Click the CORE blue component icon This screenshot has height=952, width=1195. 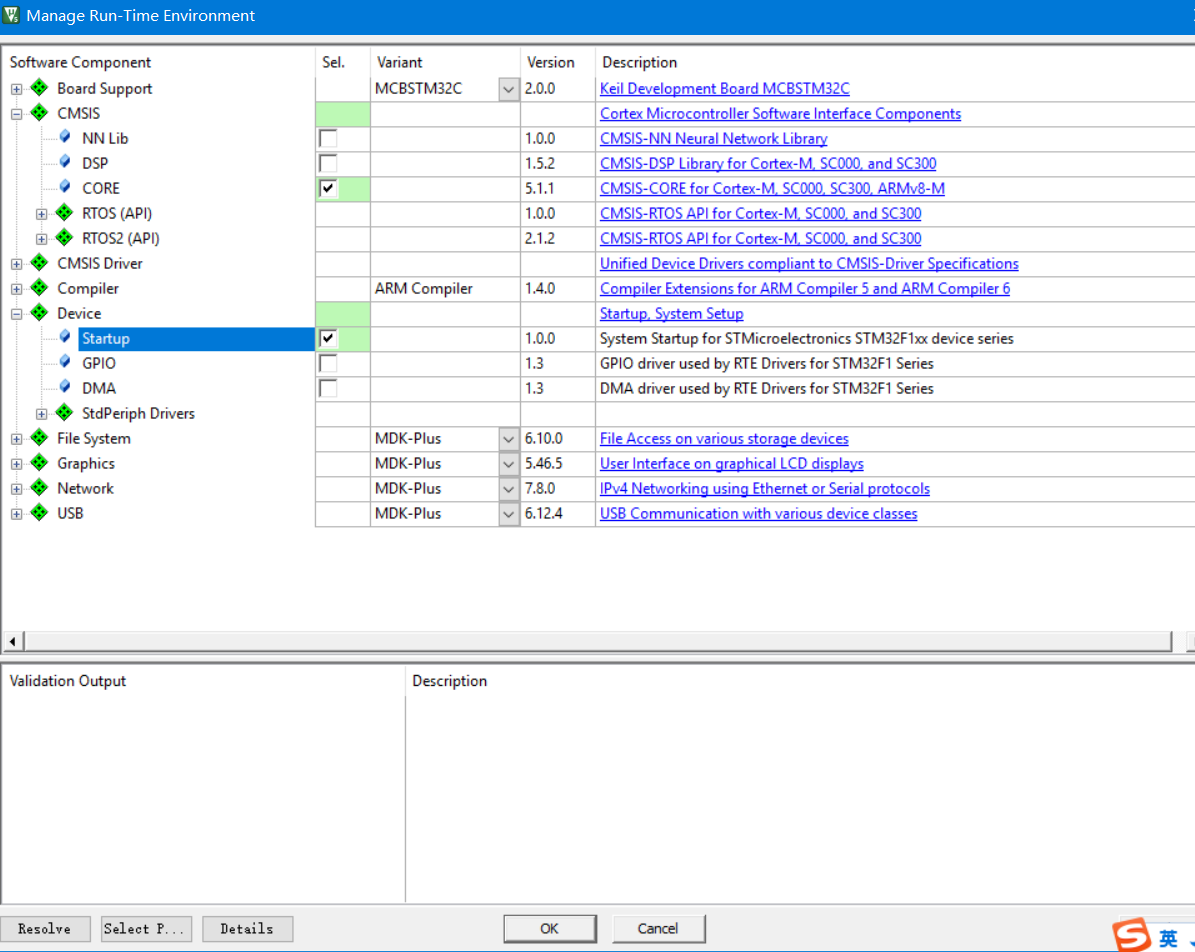coord(65,188)
